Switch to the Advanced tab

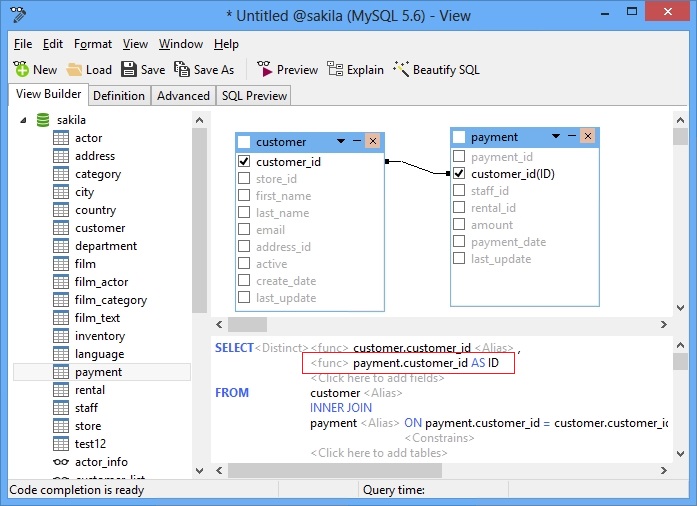click(183, 96)
